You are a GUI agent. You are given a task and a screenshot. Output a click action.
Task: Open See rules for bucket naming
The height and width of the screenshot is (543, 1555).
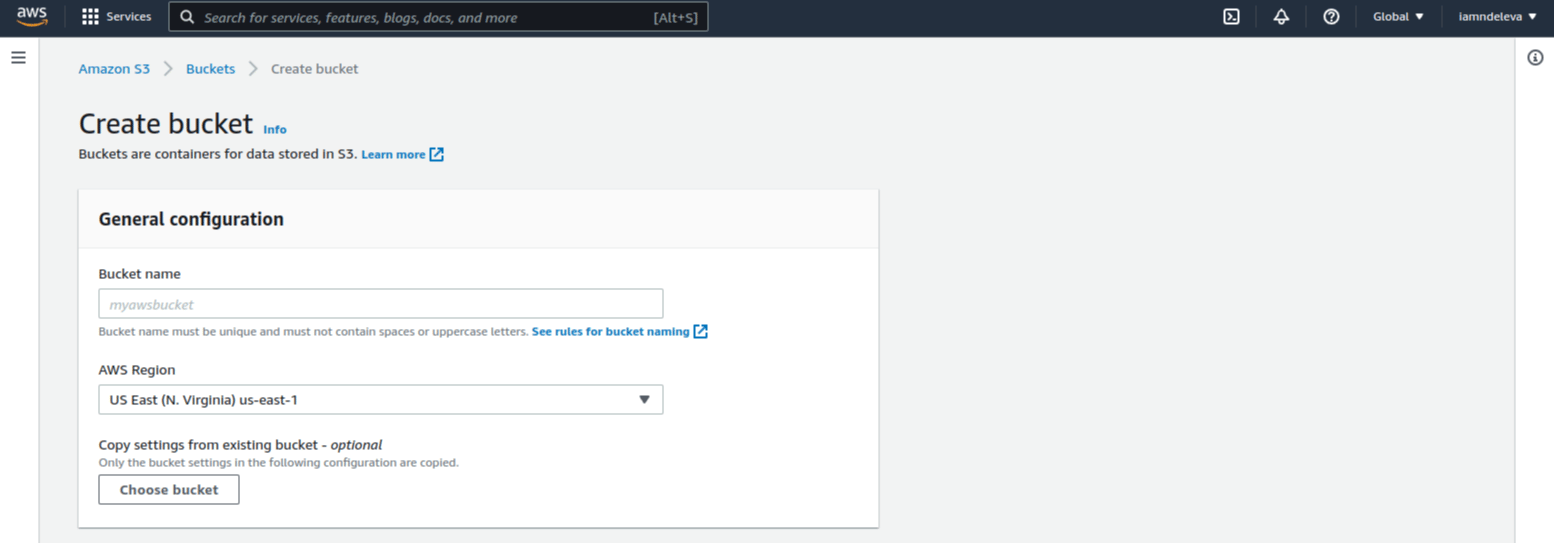610,331
